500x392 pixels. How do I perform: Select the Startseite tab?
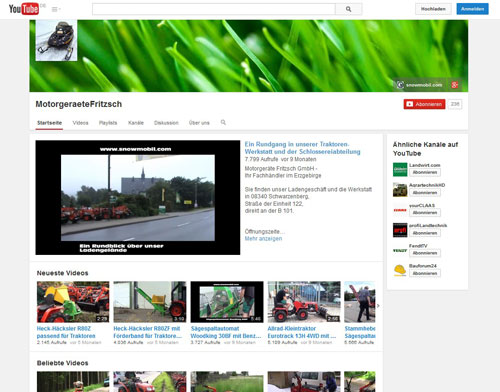click(x=49, y=123)
